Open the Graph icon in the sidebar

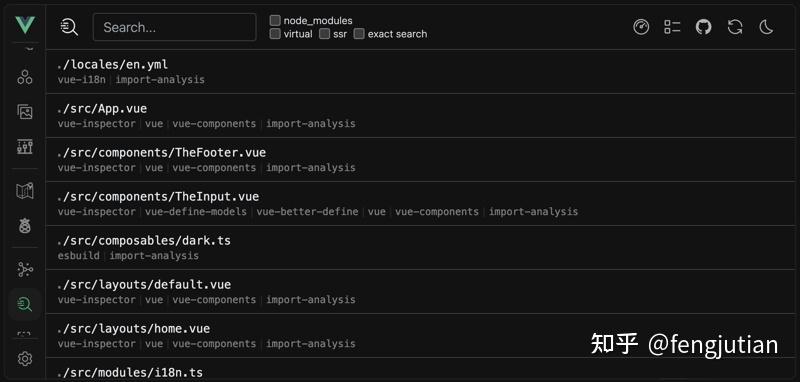coord(24,269)
